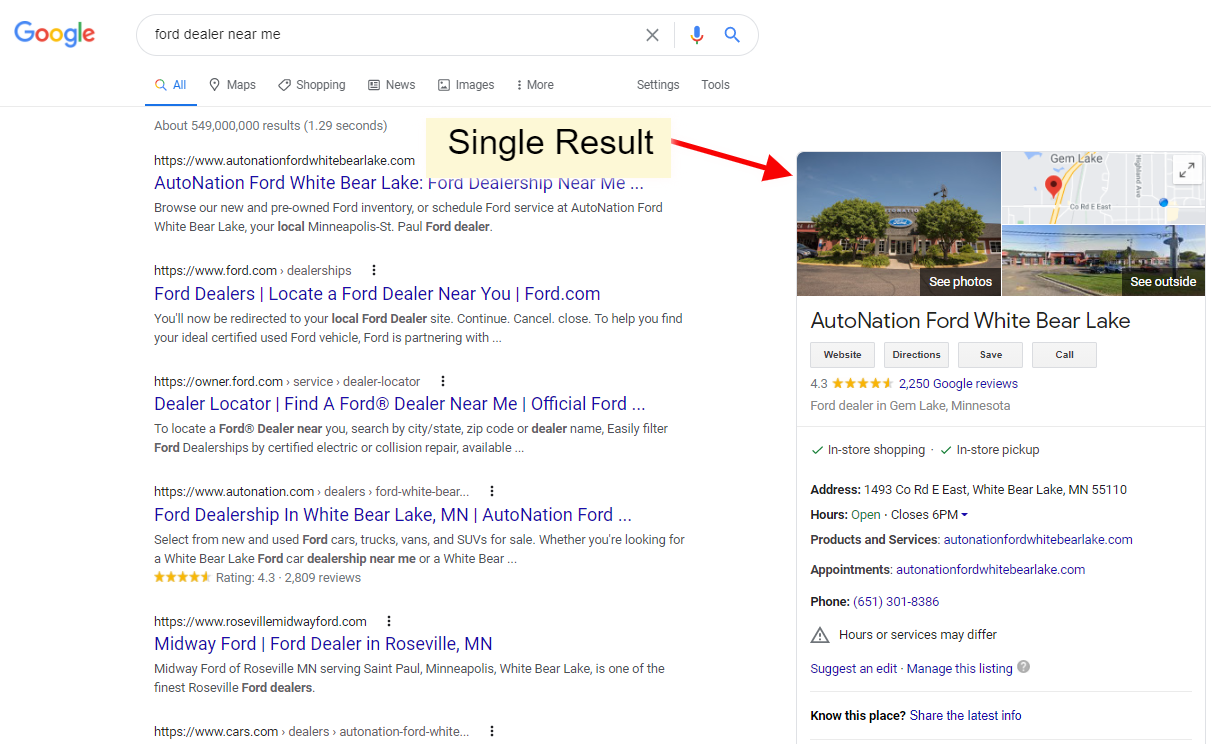1211x744 pixels.
Task: Open Ford Dealership In White Bear Lake link
Action: point(393,515)
